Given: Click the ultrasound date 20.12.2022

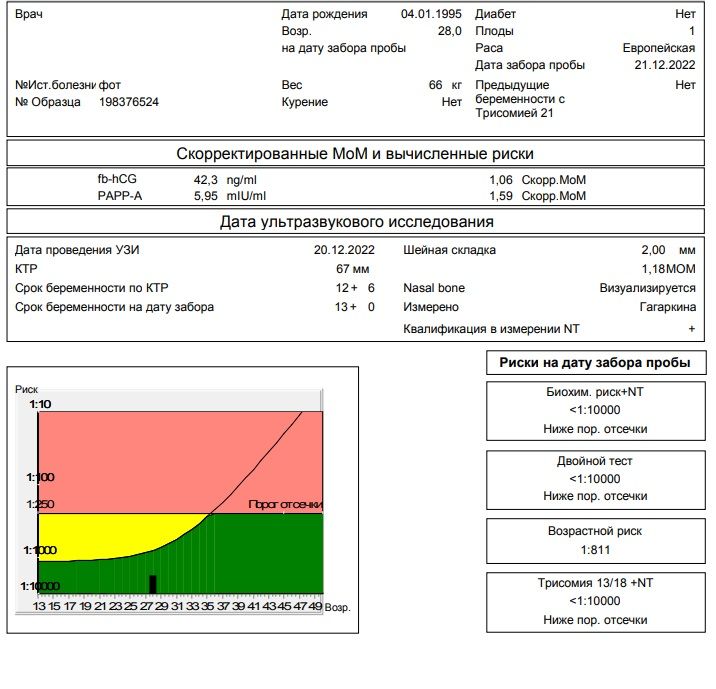Looking at the screenshot, I should pyautogui.click(x=342, y=250).
